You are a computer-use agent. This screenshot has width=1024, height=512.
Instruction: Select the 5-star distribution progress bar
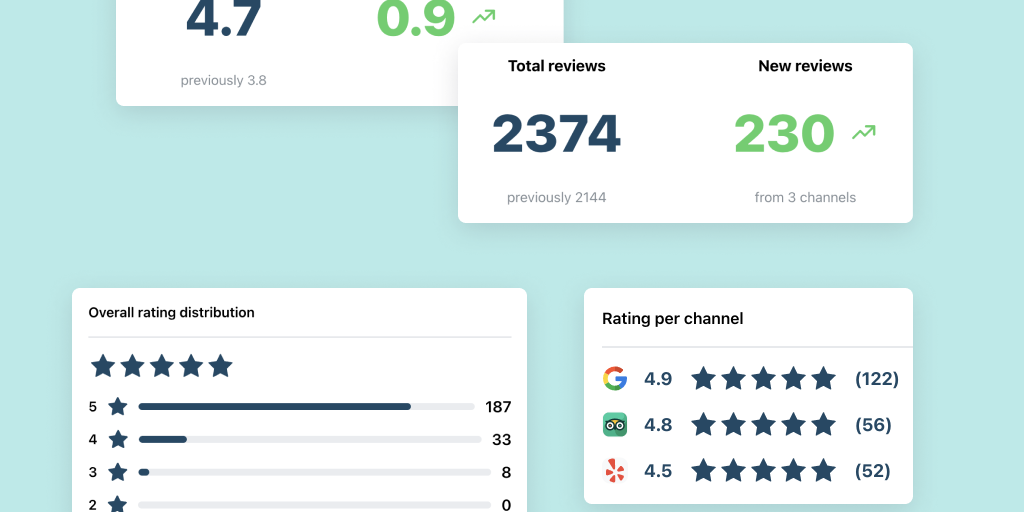click(x=306, y=407)
